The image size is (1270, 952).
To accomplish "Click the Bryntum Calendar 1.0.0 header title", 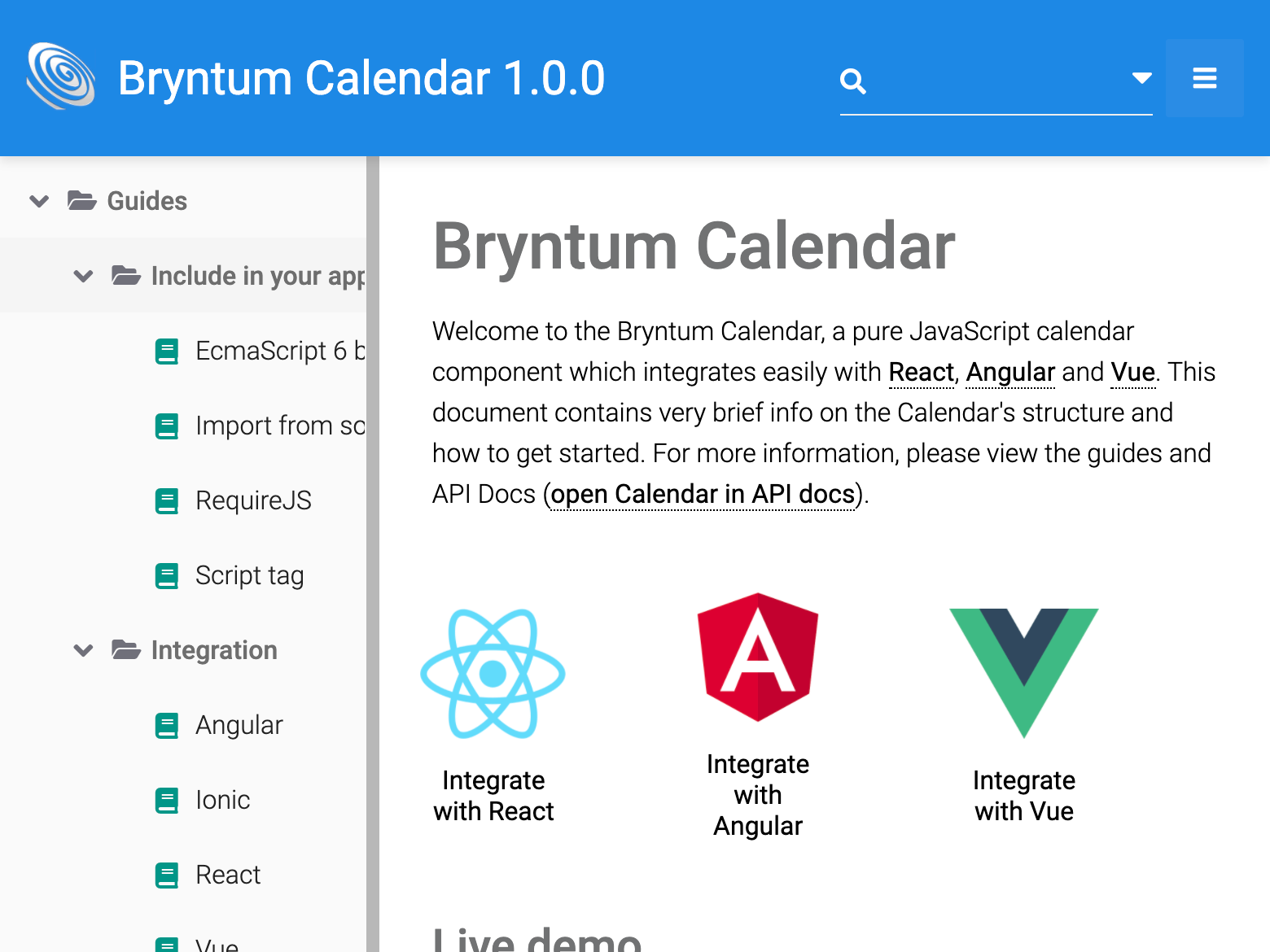I will coord(361,78).
